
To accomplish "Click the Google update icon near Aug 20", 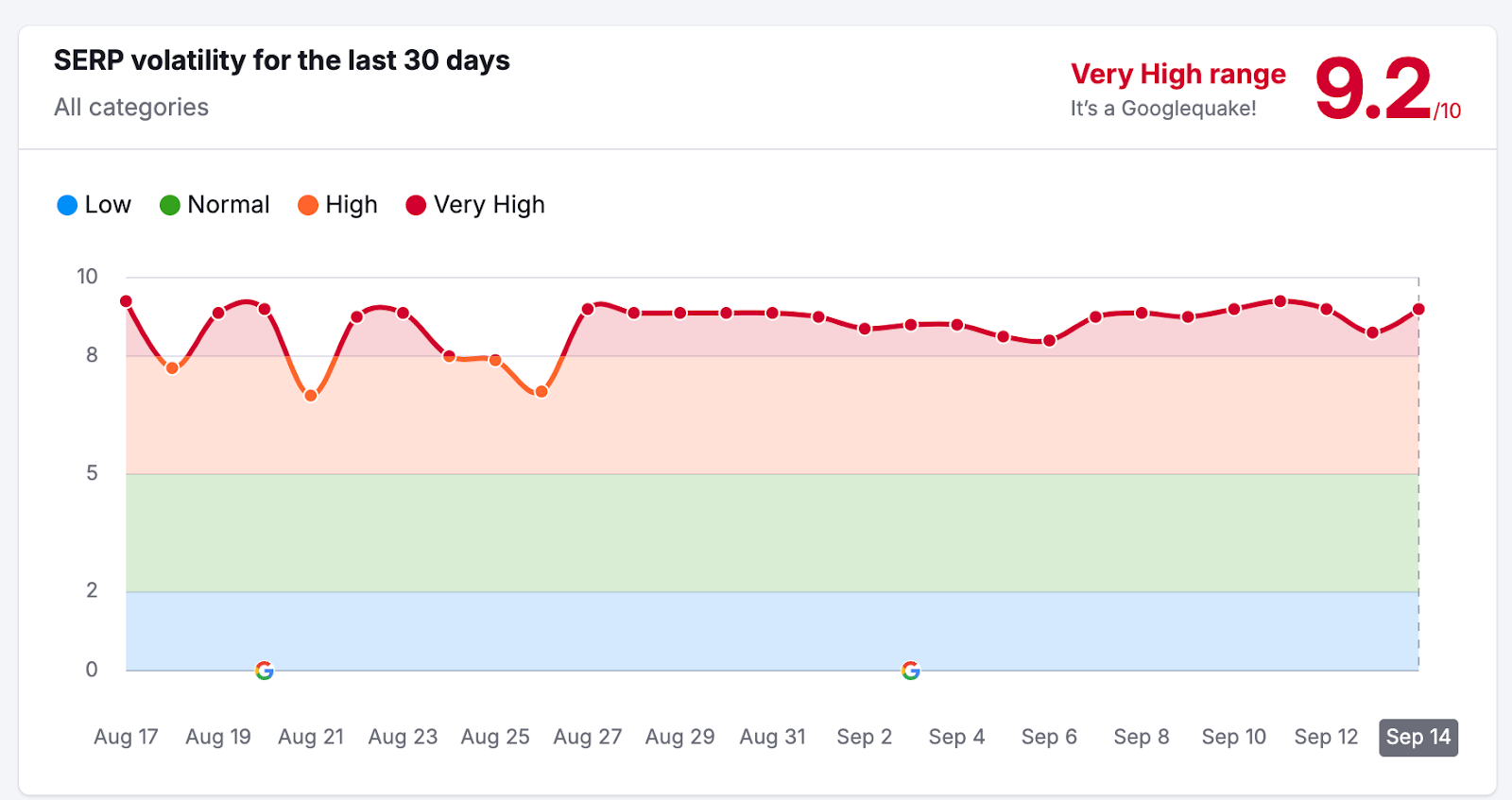I will point(265,671).
